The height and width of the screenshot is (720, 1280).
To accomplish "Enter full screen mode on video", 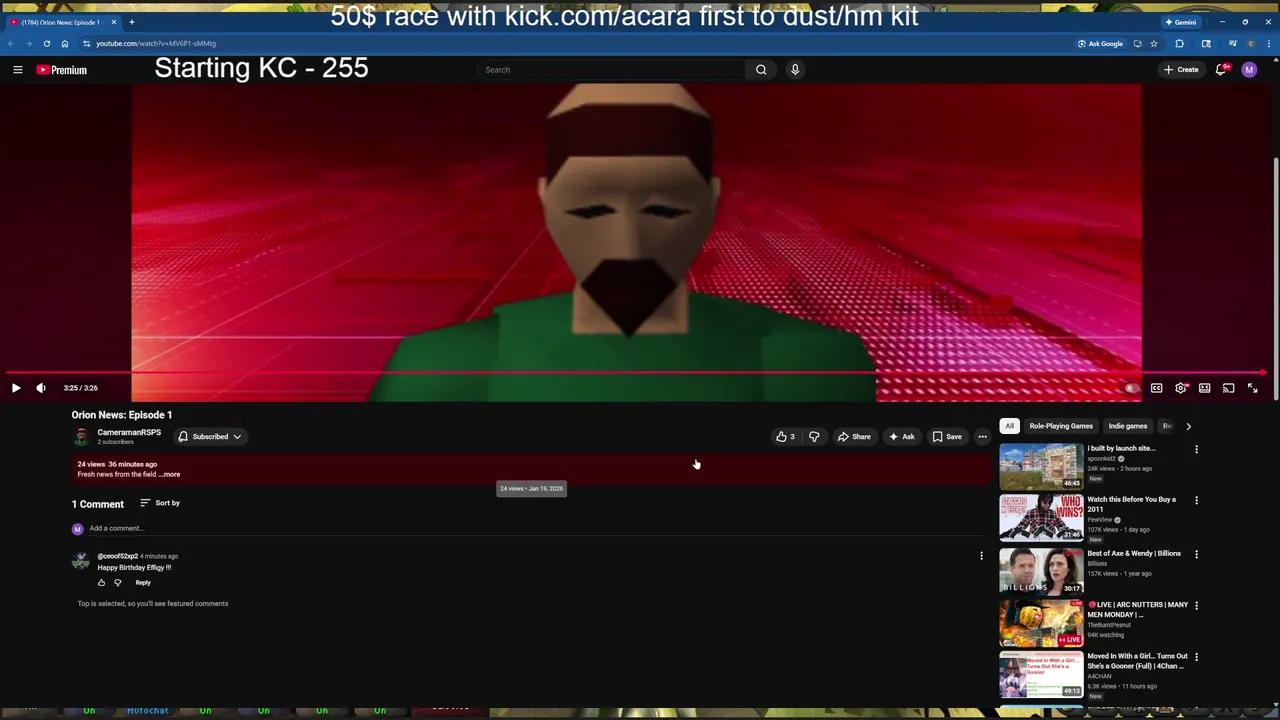I will (1253, 388).
